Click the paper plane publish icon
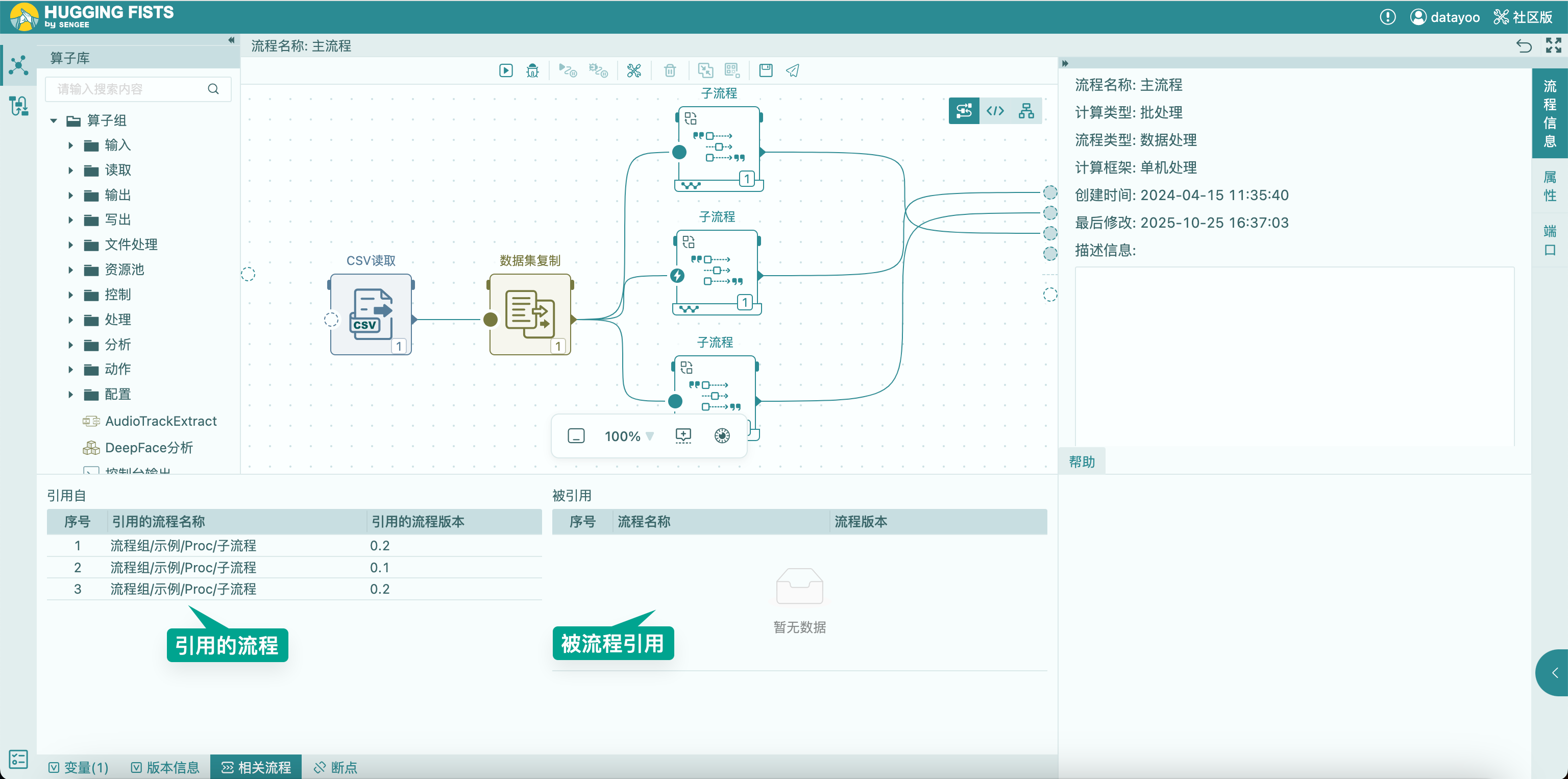1568x779 pixels. (x=792, y=70)
